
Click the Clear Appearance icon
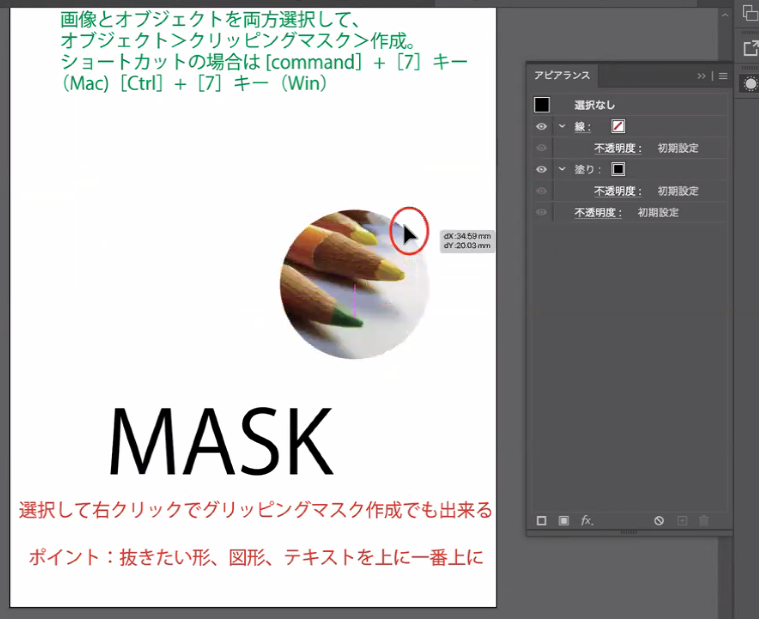659,521
